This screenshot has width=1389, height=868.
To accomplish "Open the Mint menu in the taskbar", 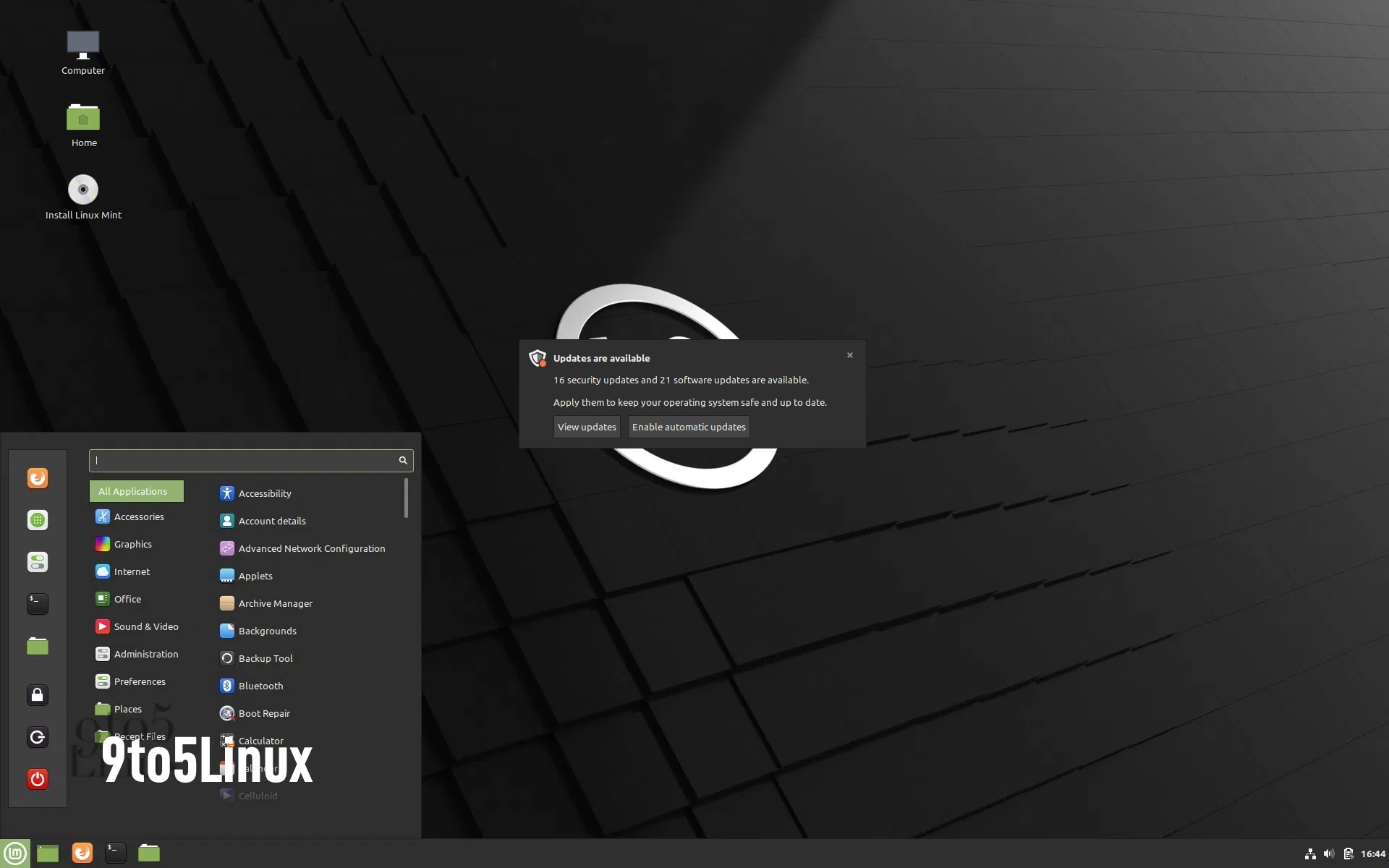I will [15, 853].
